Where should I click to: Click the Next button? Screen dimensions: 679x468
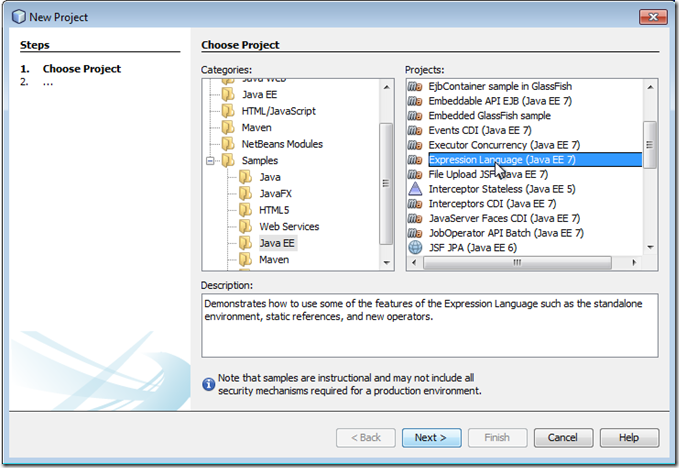[x=431, y=438]
